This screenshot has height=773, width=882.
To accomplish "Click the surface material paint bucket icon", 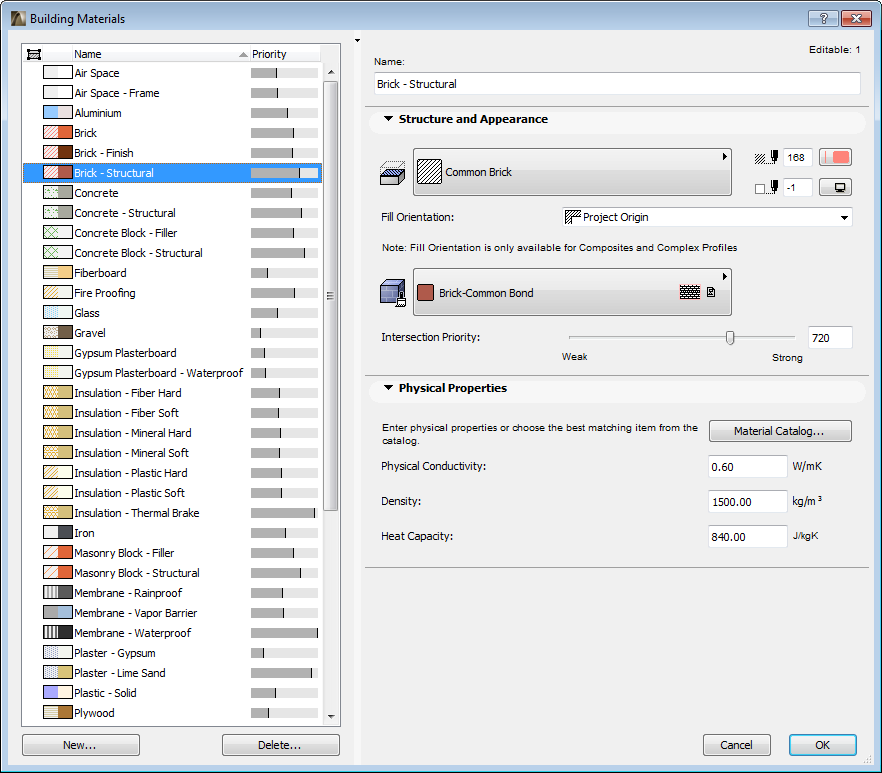I will [x=393, y=293].
